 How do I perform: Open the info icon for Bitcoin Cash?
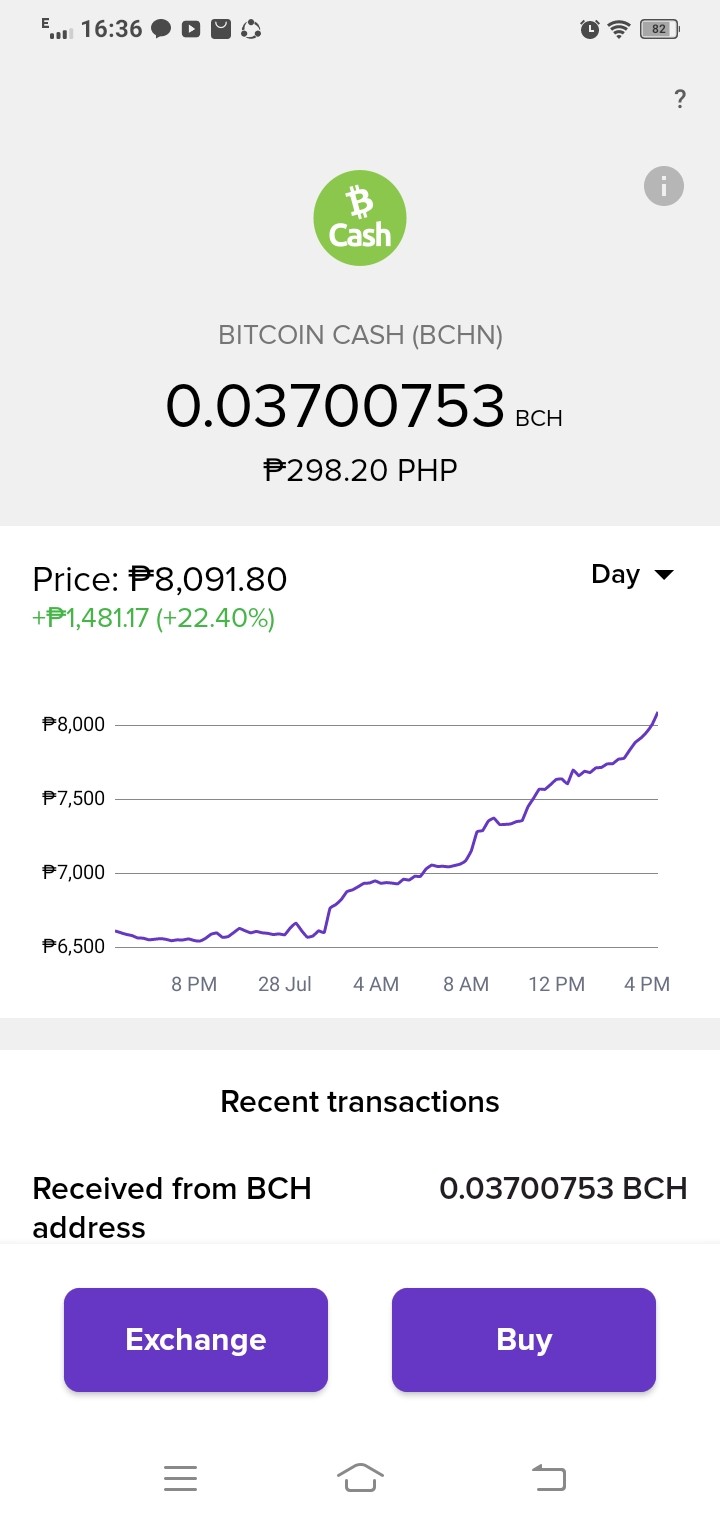click(664, 186)
